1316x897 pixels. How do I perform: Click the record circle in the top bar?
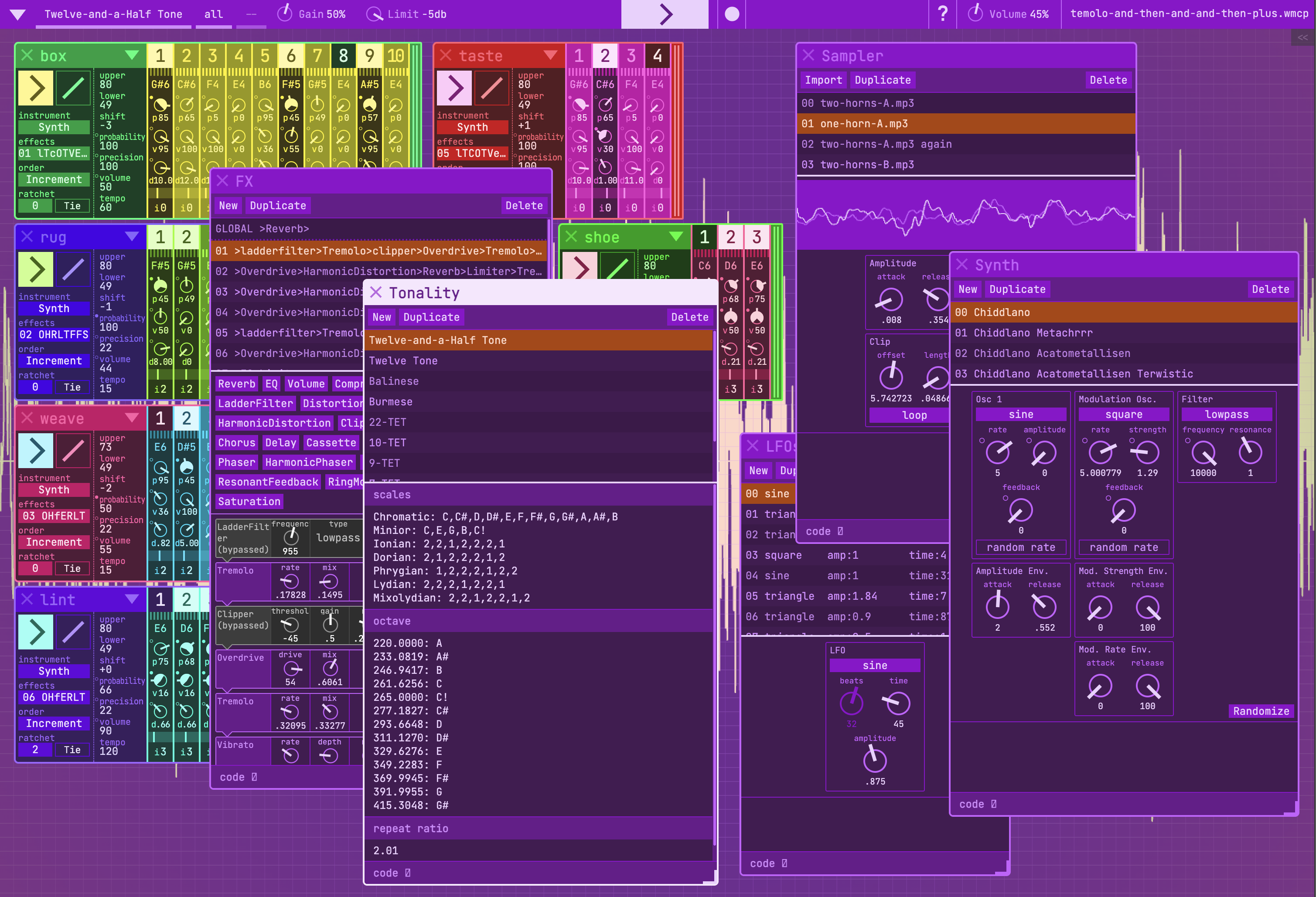(732, 14)
